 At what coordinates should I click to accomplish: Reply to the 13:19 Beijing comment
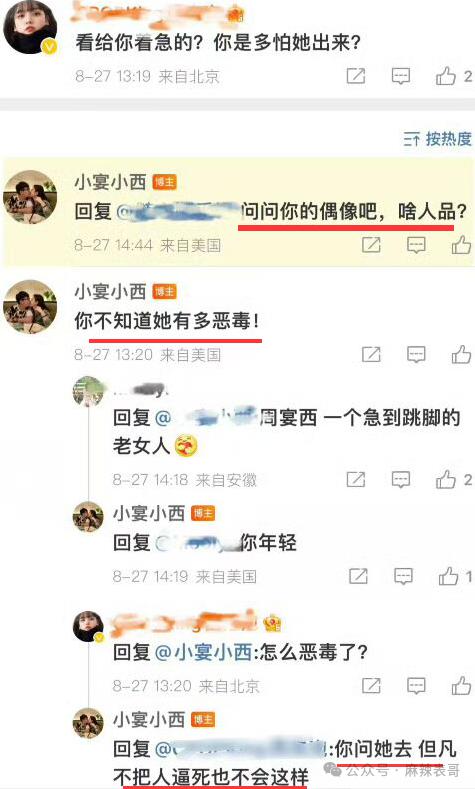[x=401, y=76]
